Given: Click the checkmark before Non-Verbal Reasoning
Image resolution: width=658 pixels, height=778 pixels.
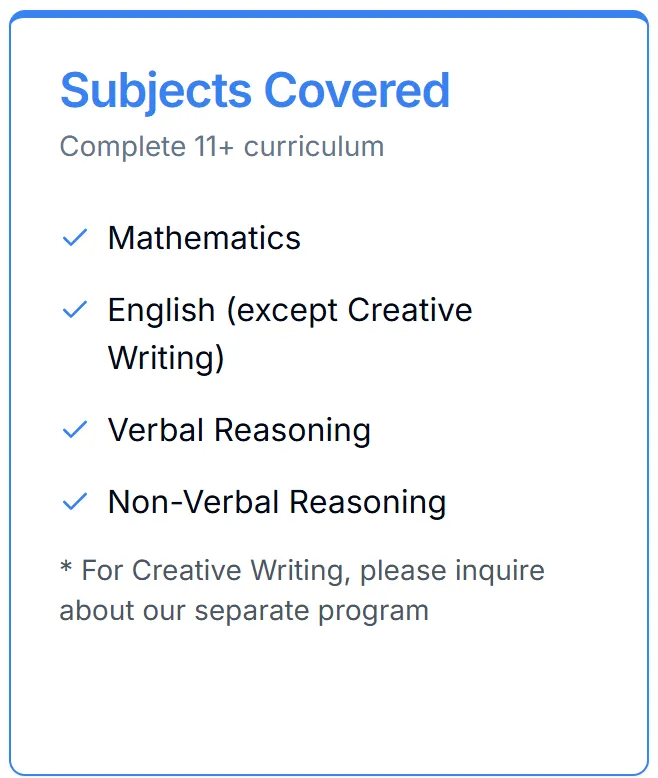Looking at the screenshot, I should [75, 502].
